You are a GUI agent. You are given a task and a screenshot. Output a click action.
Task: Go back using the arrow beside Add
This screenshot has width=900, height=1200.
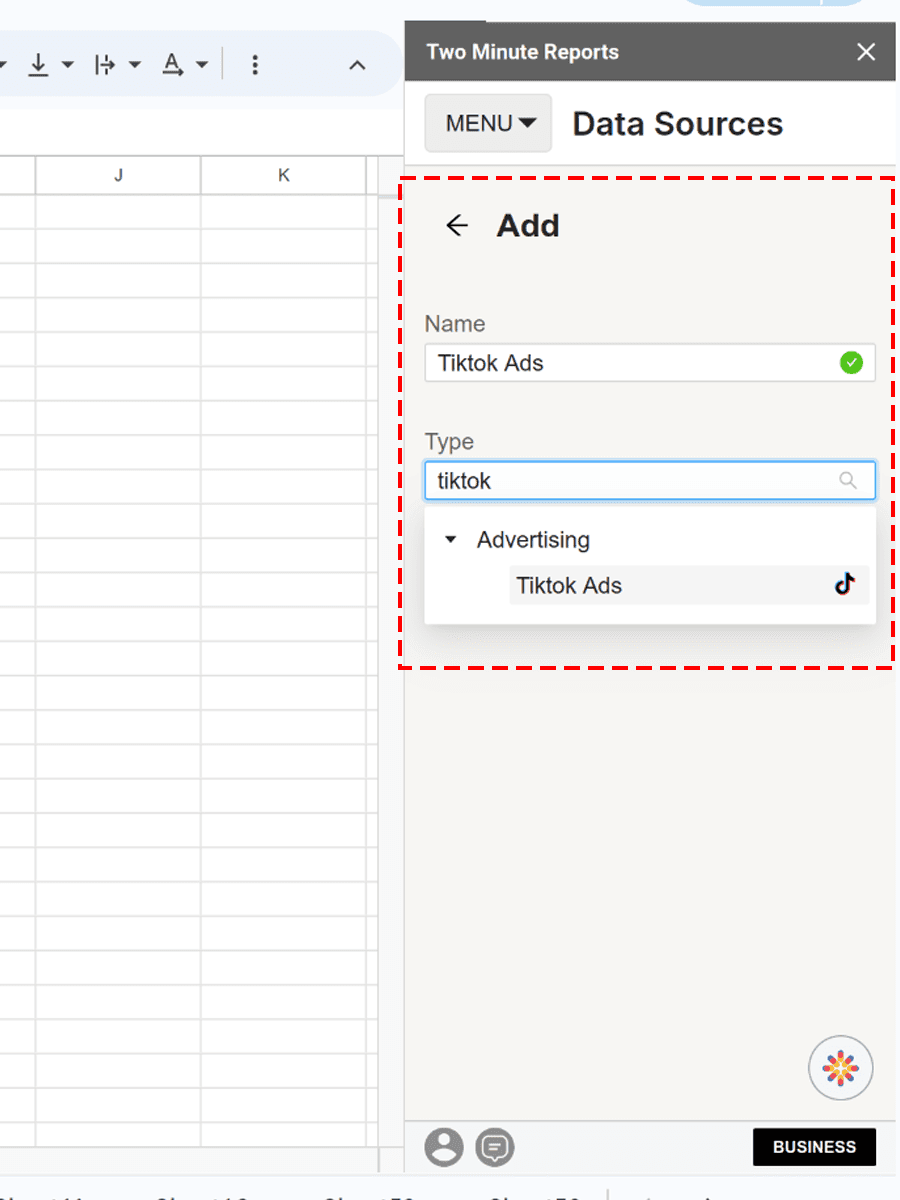(x=457, y=226)
